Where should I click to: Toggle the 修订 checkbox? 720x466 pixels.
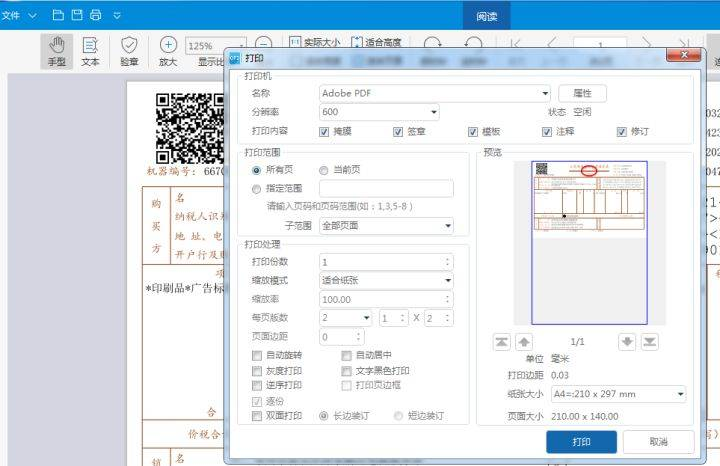coord(622,132)
